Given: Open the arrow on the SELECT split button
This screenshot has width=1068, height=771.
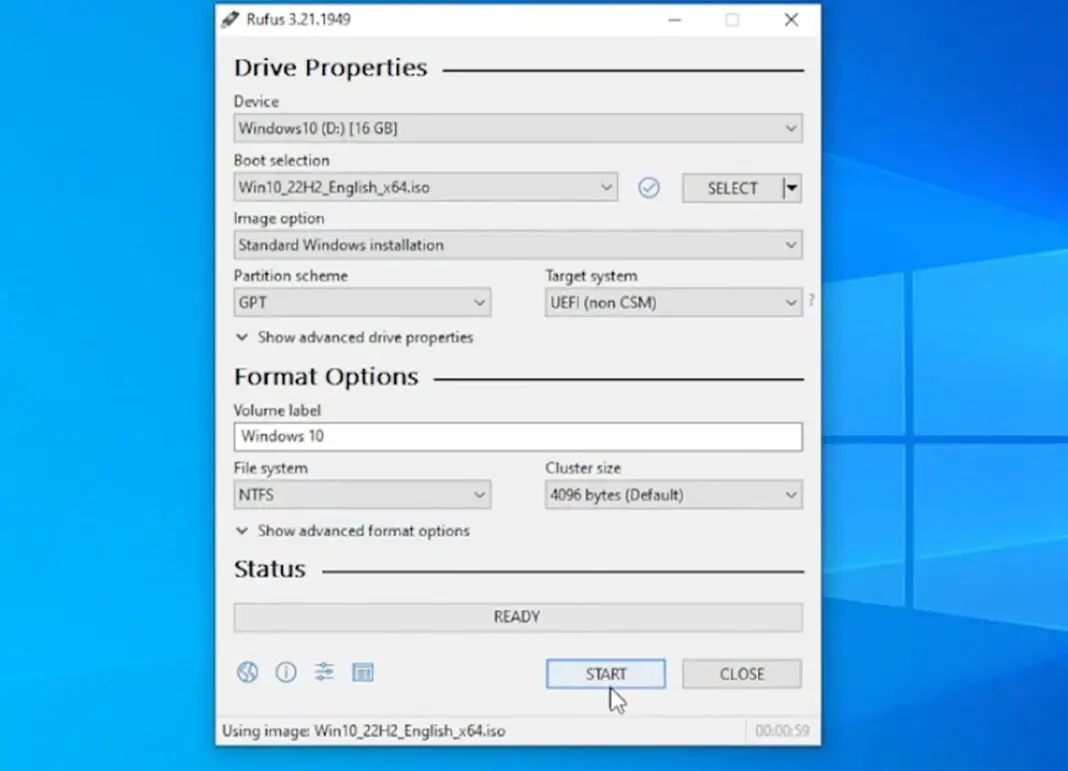Looking at the screenshot, I should point(790,188).
